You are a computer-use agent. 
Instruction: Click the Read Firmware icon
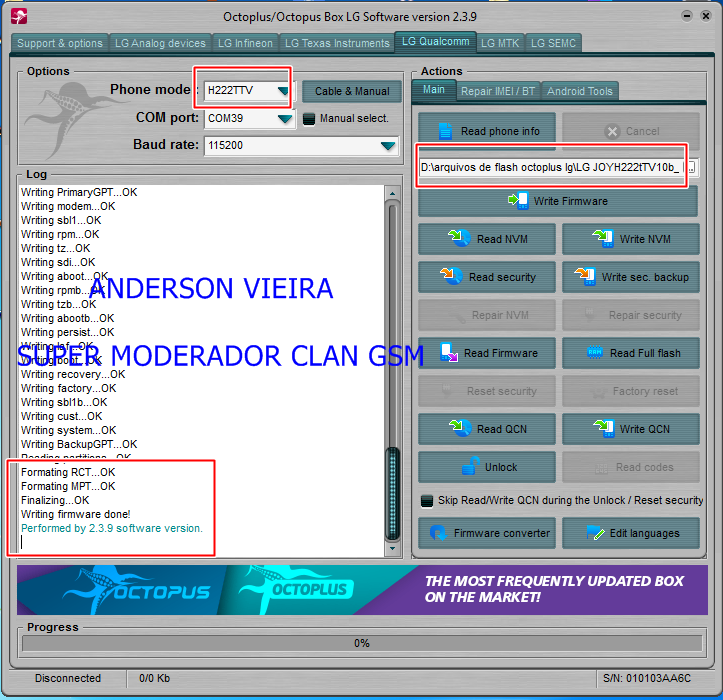pos(448,352)
